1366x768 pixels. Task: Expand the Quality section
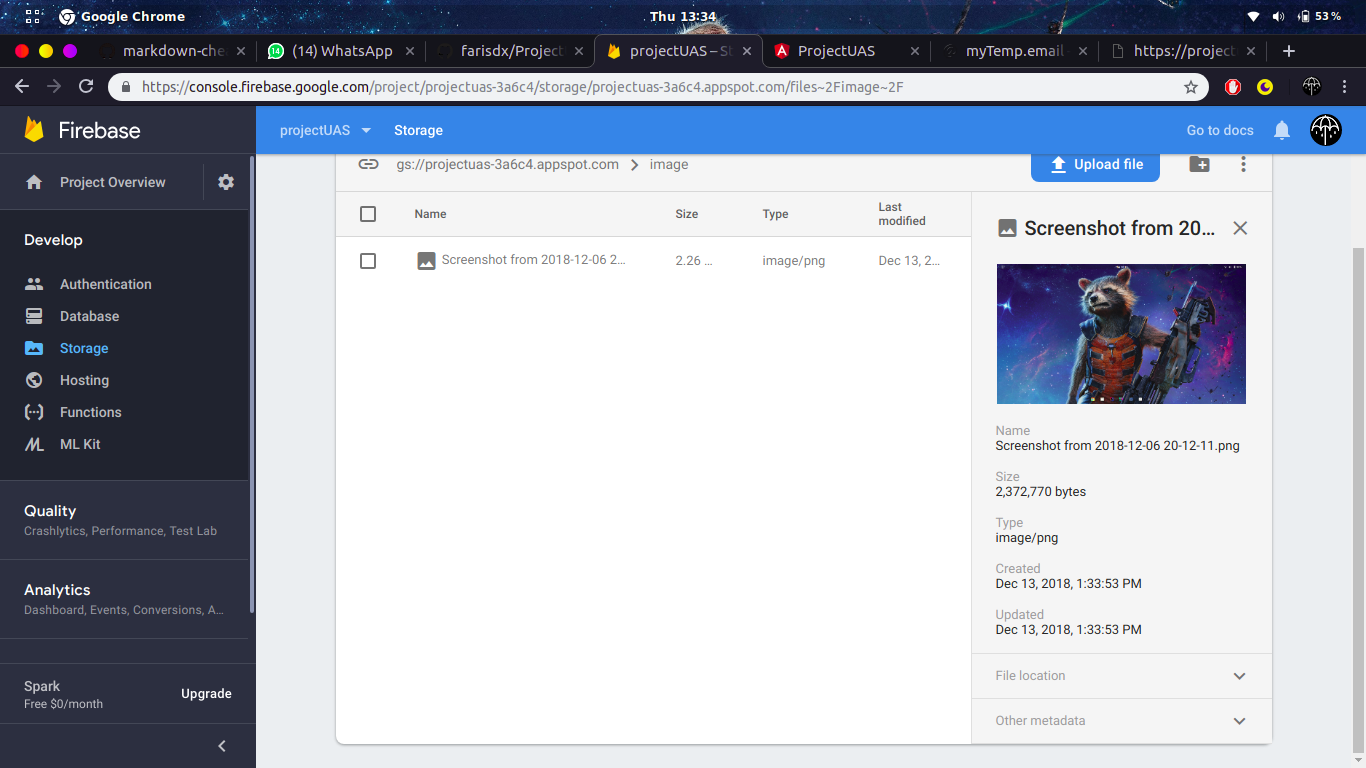pyautogui.click(x=124, y=520)
